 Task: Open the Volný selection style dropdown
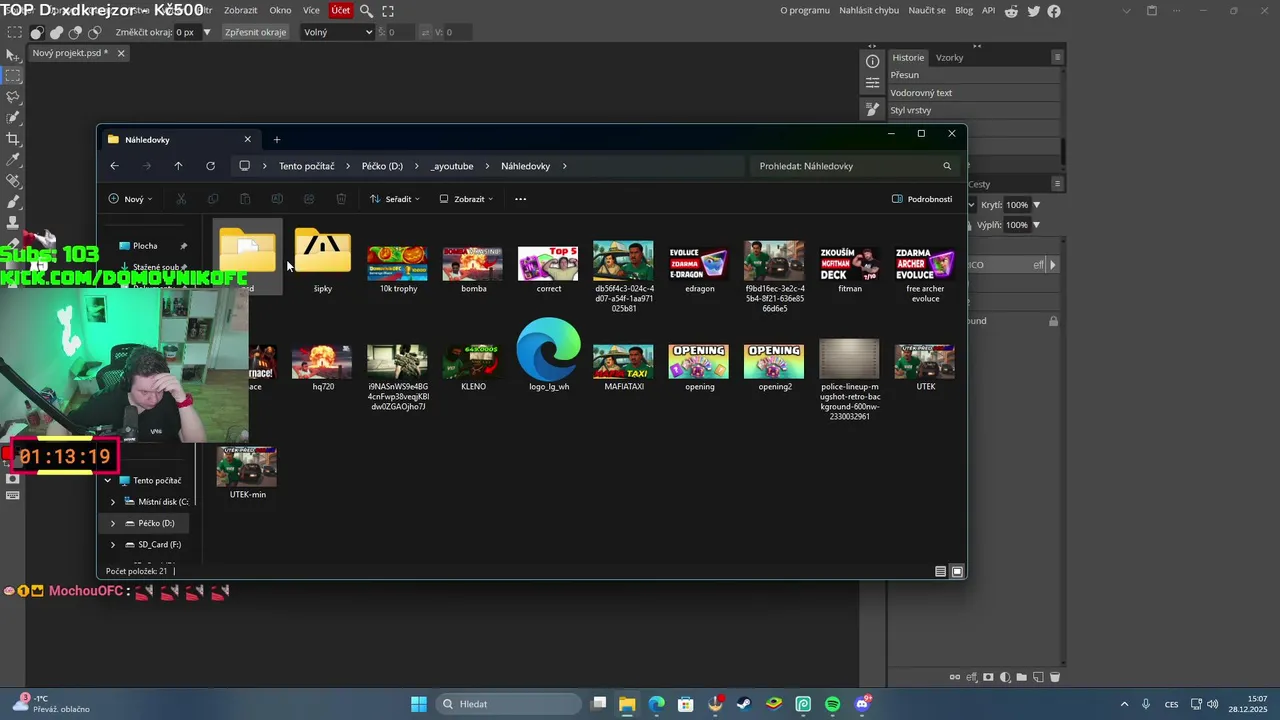(x=338, y=32)
